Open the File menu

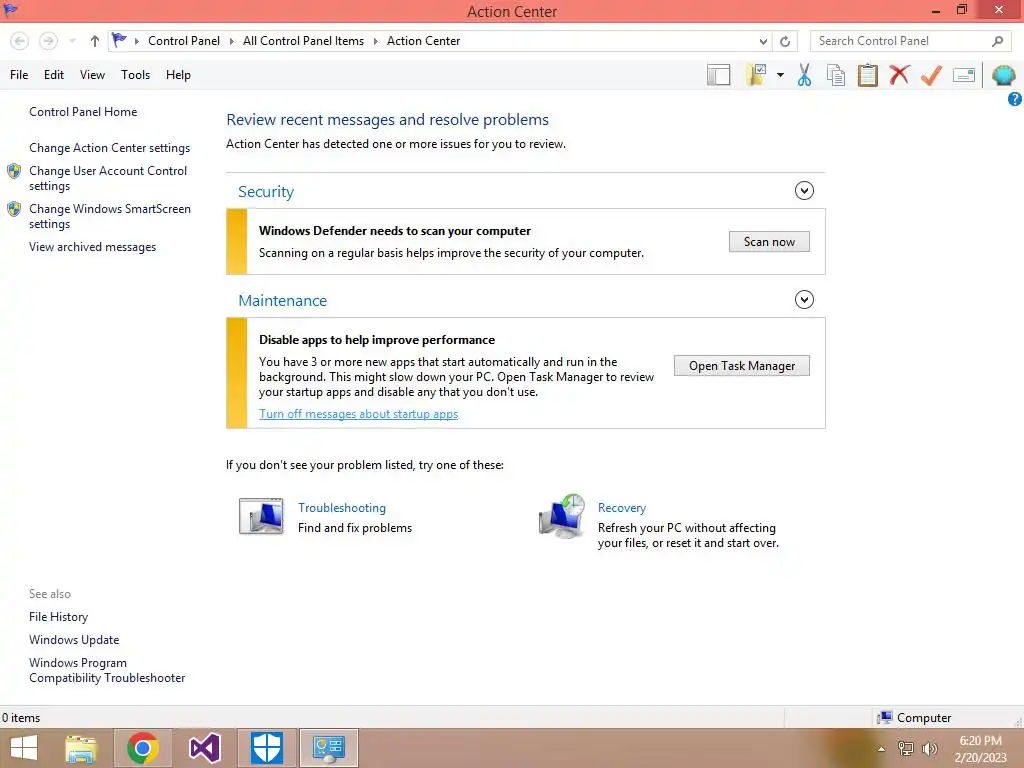19,75
